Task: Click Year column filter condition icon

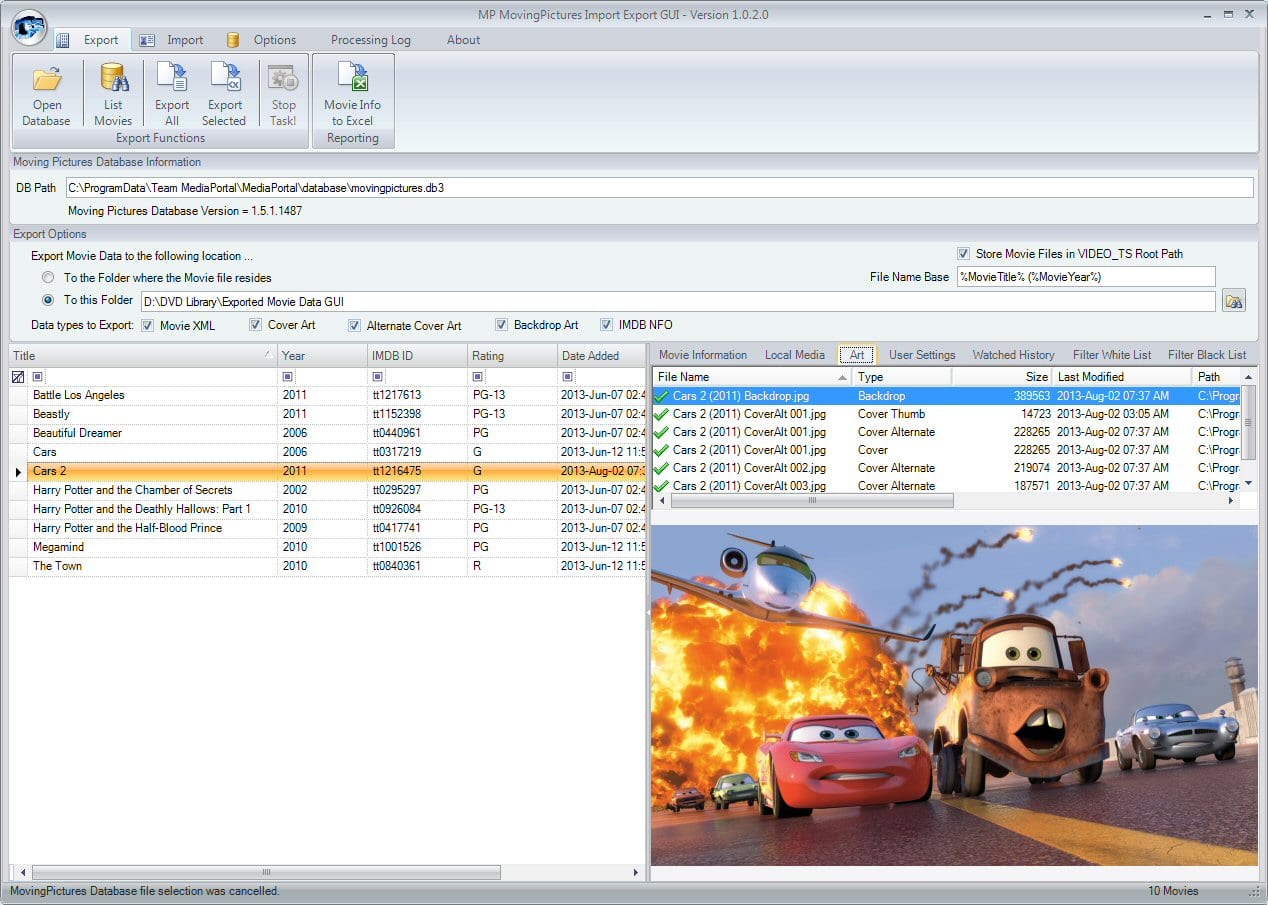Action: (x=288, y=377)
